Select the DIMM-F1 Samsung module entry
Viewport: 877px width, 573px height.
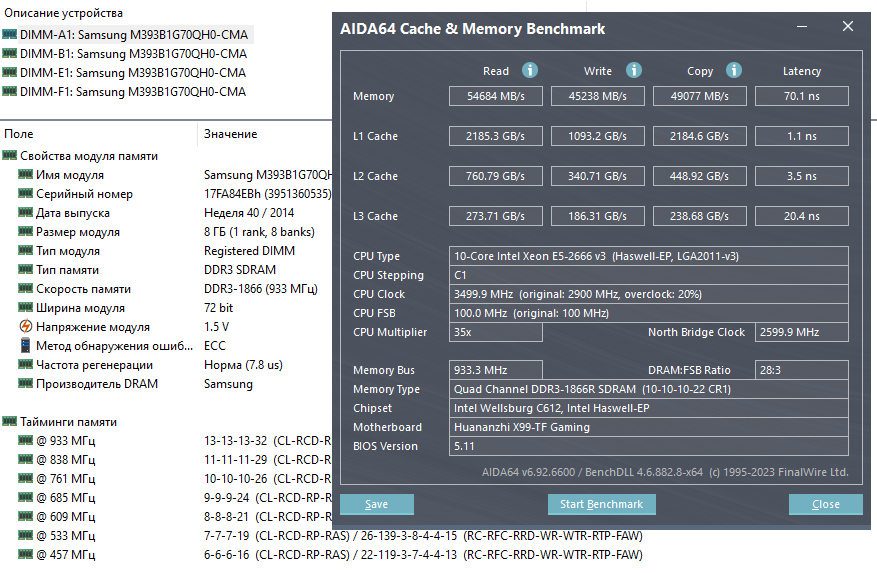click(x=133, y=92)
